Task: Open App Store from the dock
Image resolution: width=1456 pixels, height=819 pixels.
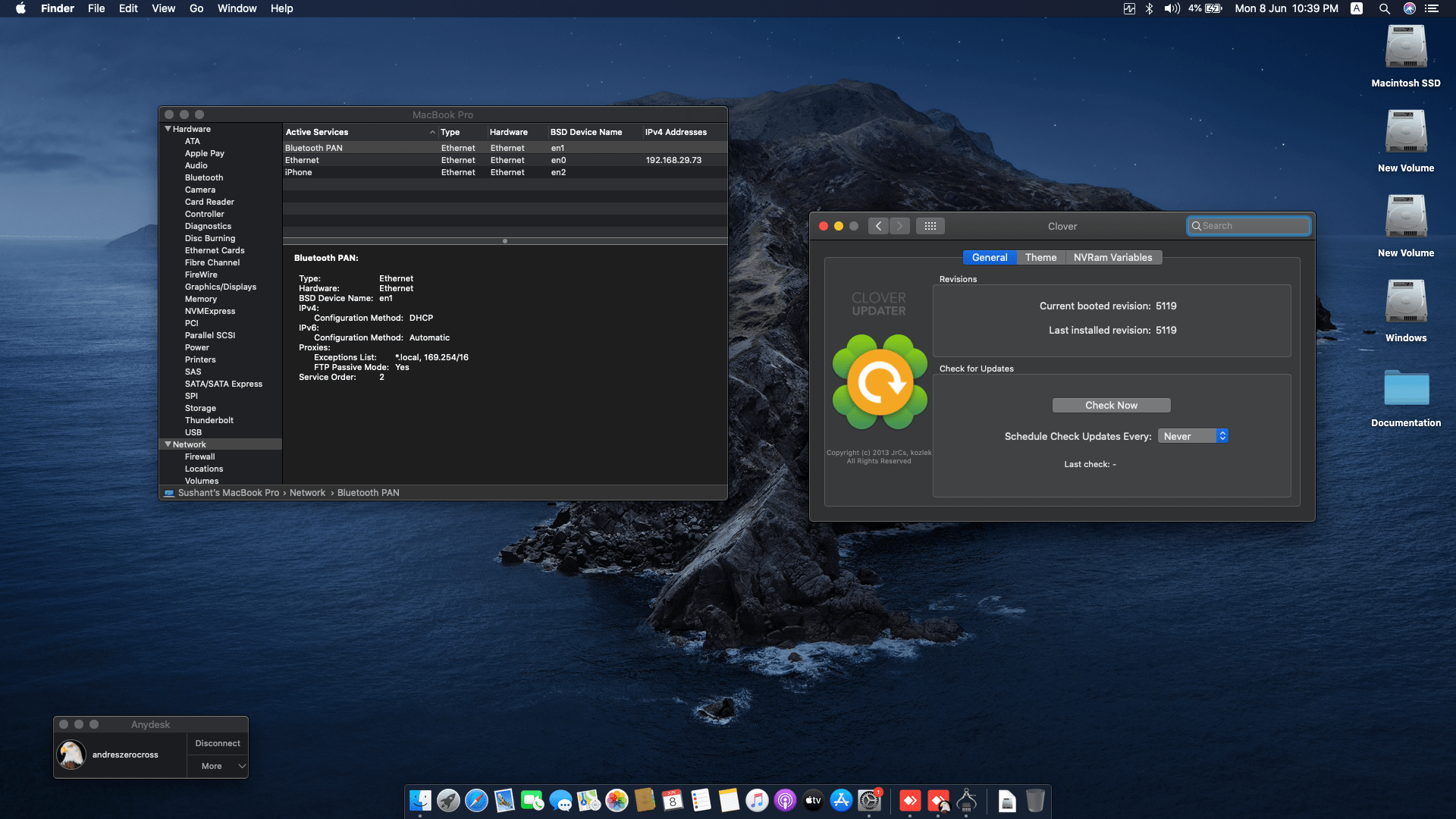Action: [x=841, y=801]
